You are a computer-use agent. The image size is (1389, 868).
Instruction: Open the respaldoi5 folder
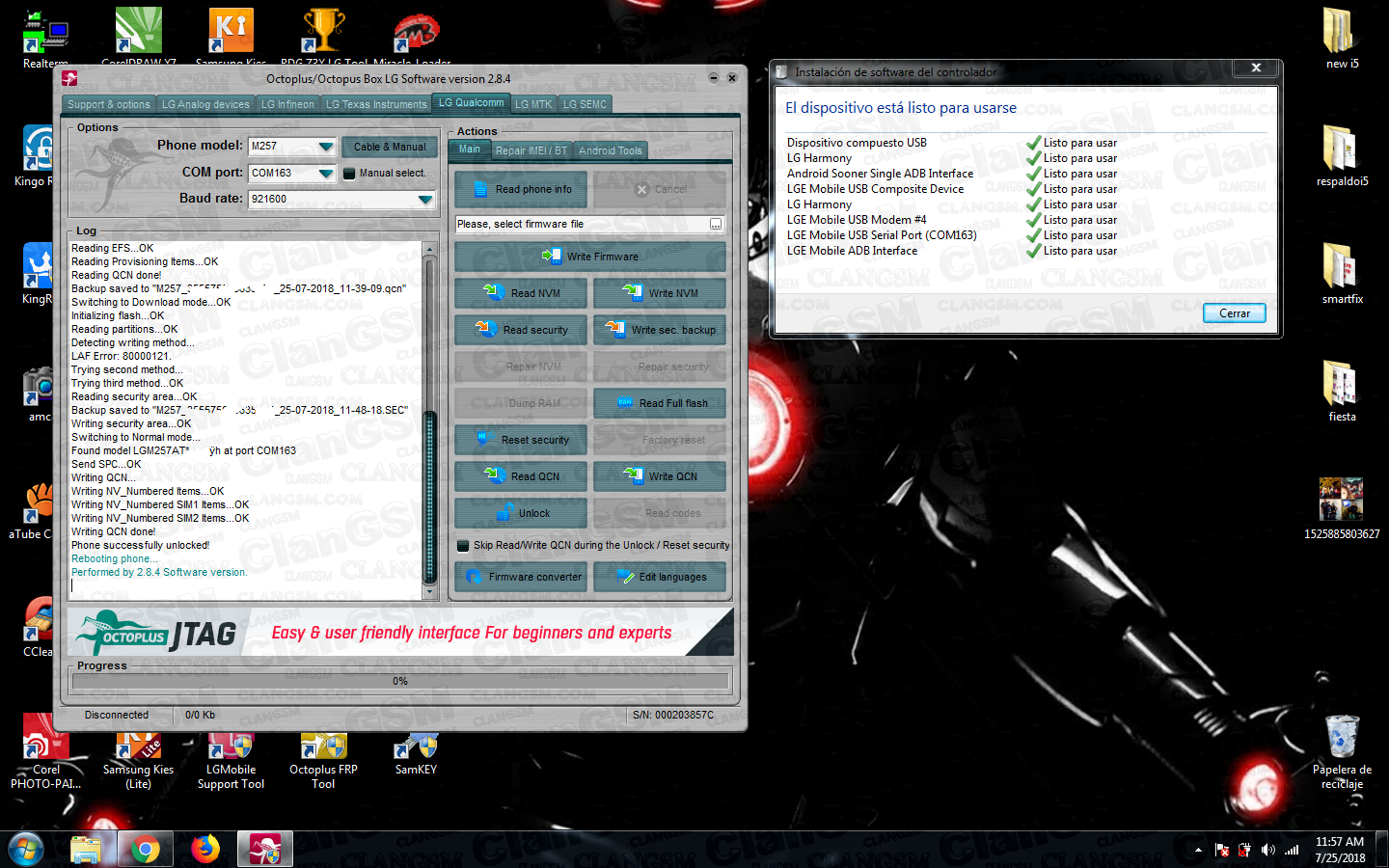1342,155
